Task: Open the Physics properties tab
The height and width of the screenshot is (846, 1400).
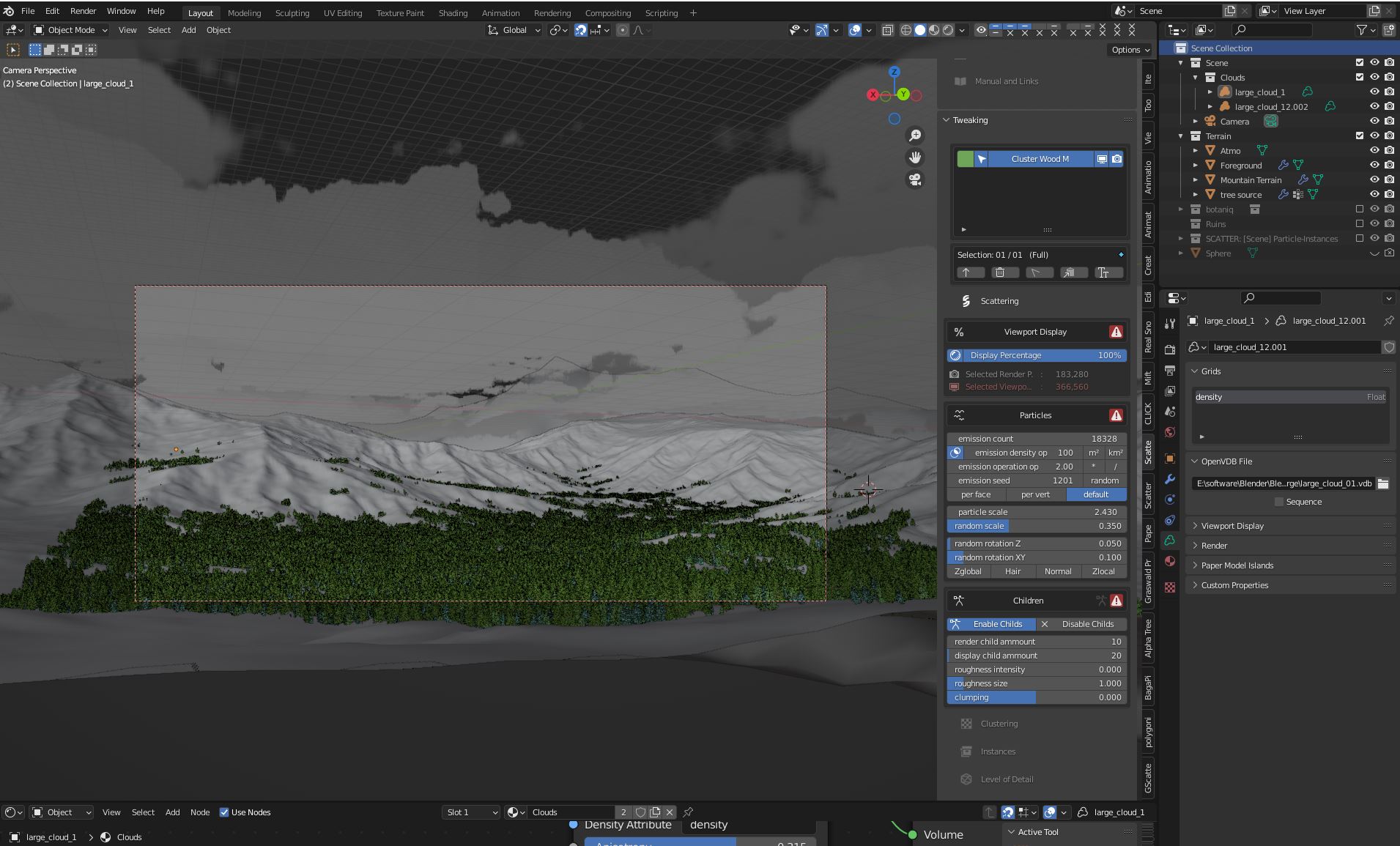Action: tap(1170, 500)
